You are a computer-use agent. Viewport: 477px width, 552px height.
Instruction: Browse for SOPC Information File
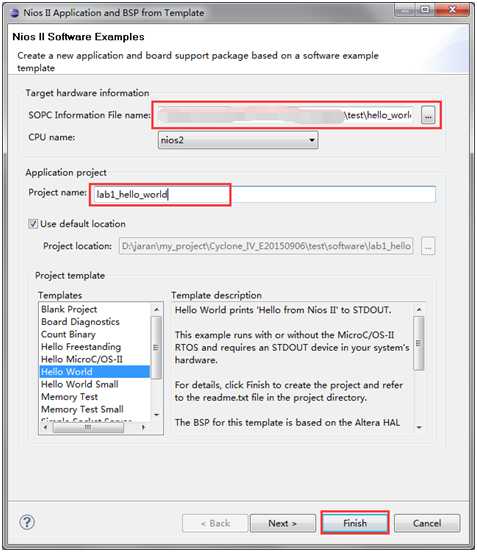pos(428,115)
